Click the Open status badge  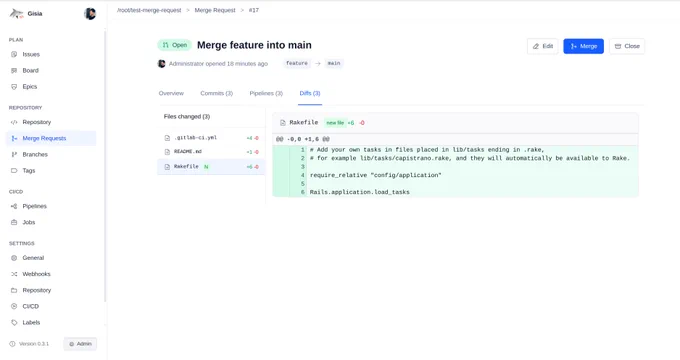click(174, 45)
